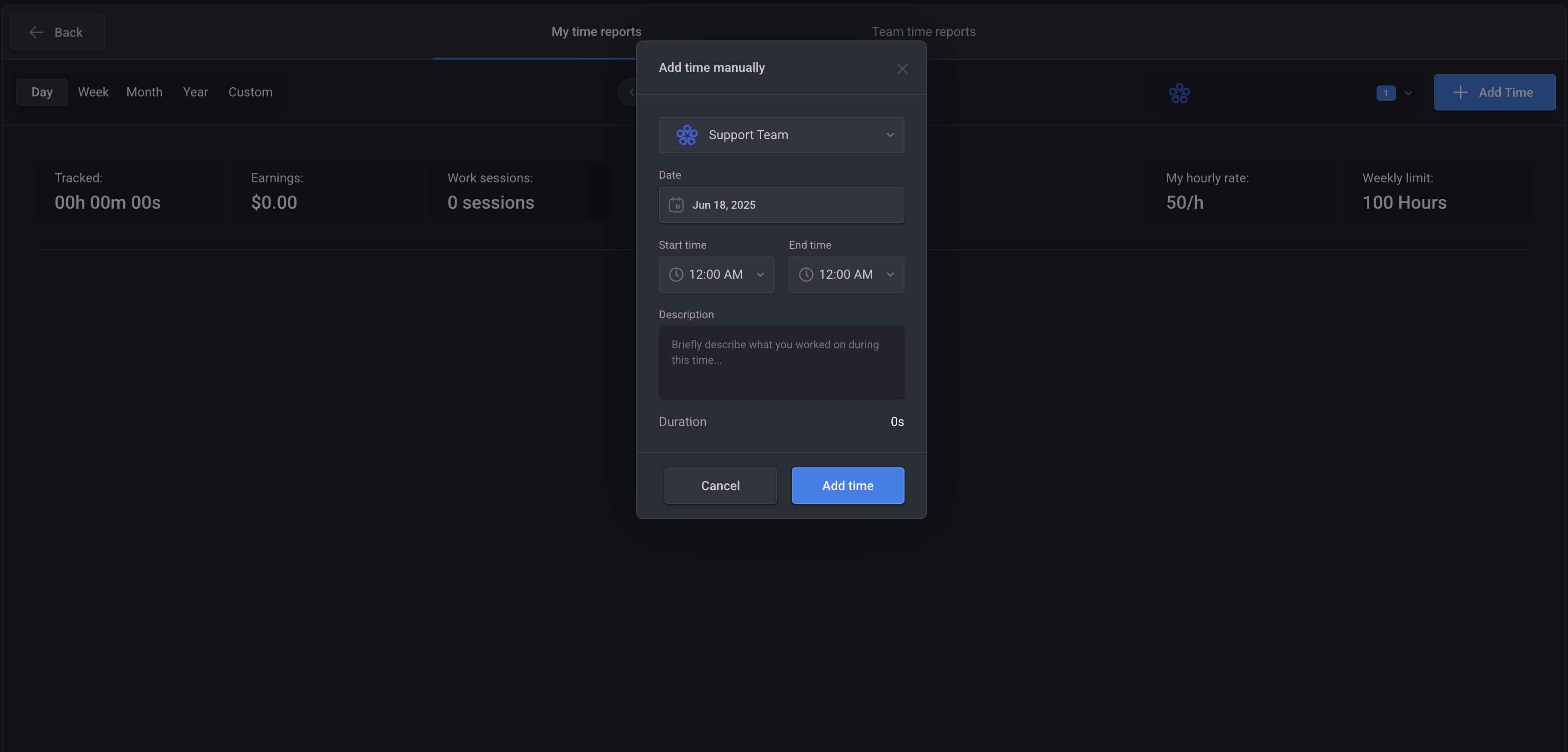Click the blue Add time button

tap(847, 486)
